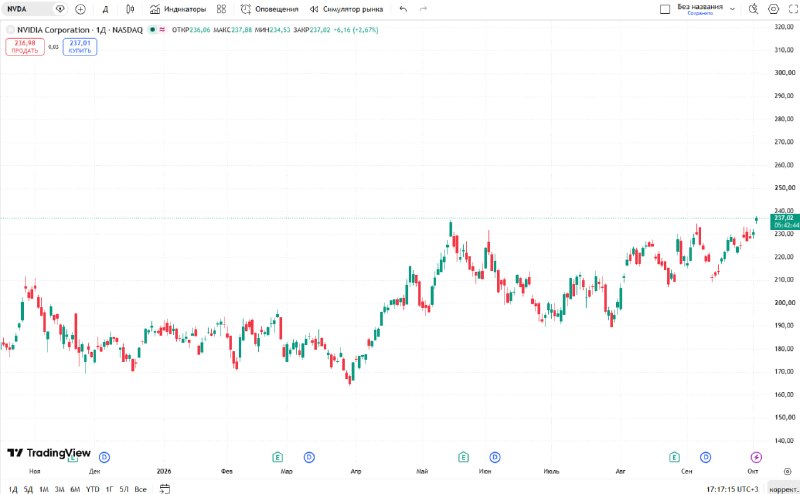Click the green market status dot

(152, 30)
